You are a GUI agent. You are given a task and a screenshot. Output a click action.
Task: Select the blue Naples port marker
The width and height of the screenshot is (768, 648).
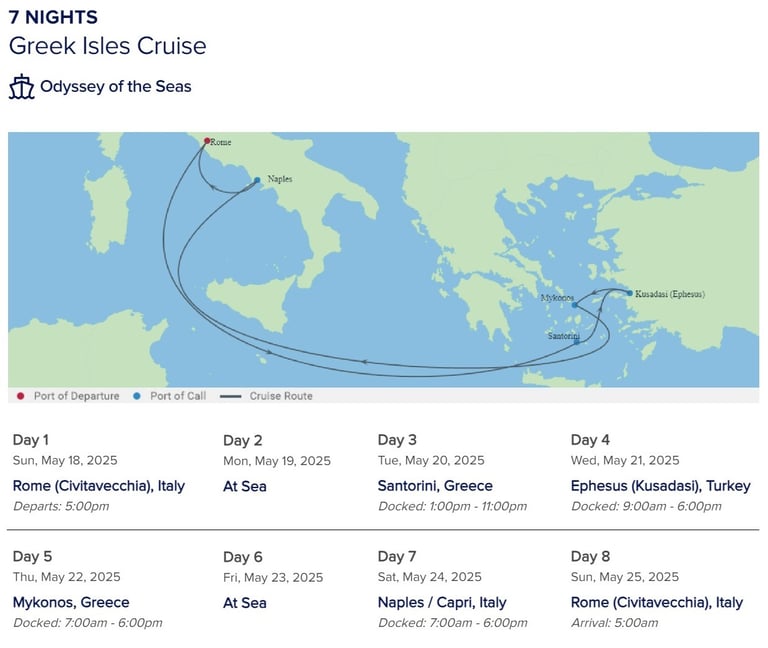click(x=257, y=180)
